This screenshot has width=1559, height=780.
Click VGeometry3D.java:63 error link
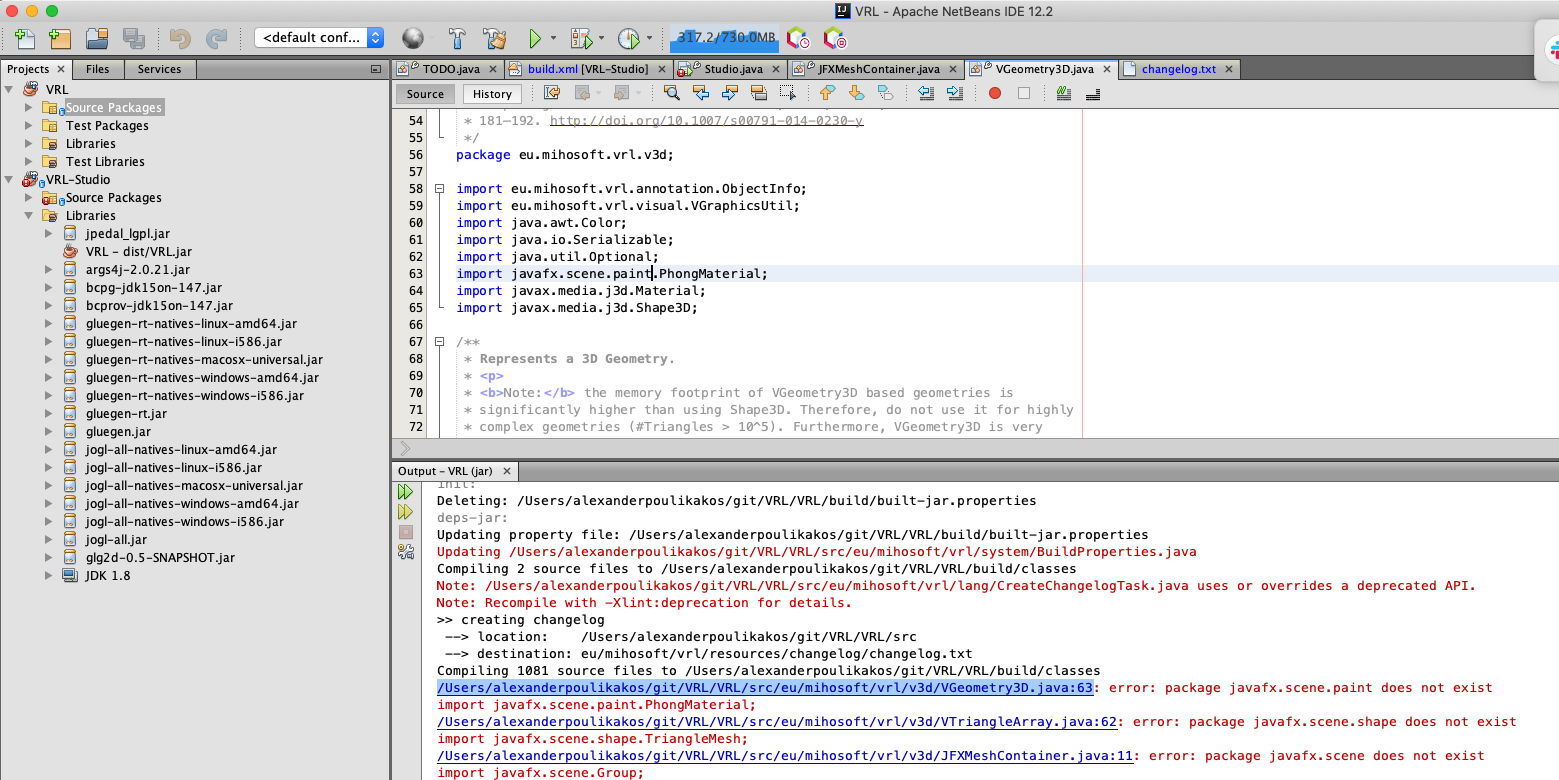765,688
